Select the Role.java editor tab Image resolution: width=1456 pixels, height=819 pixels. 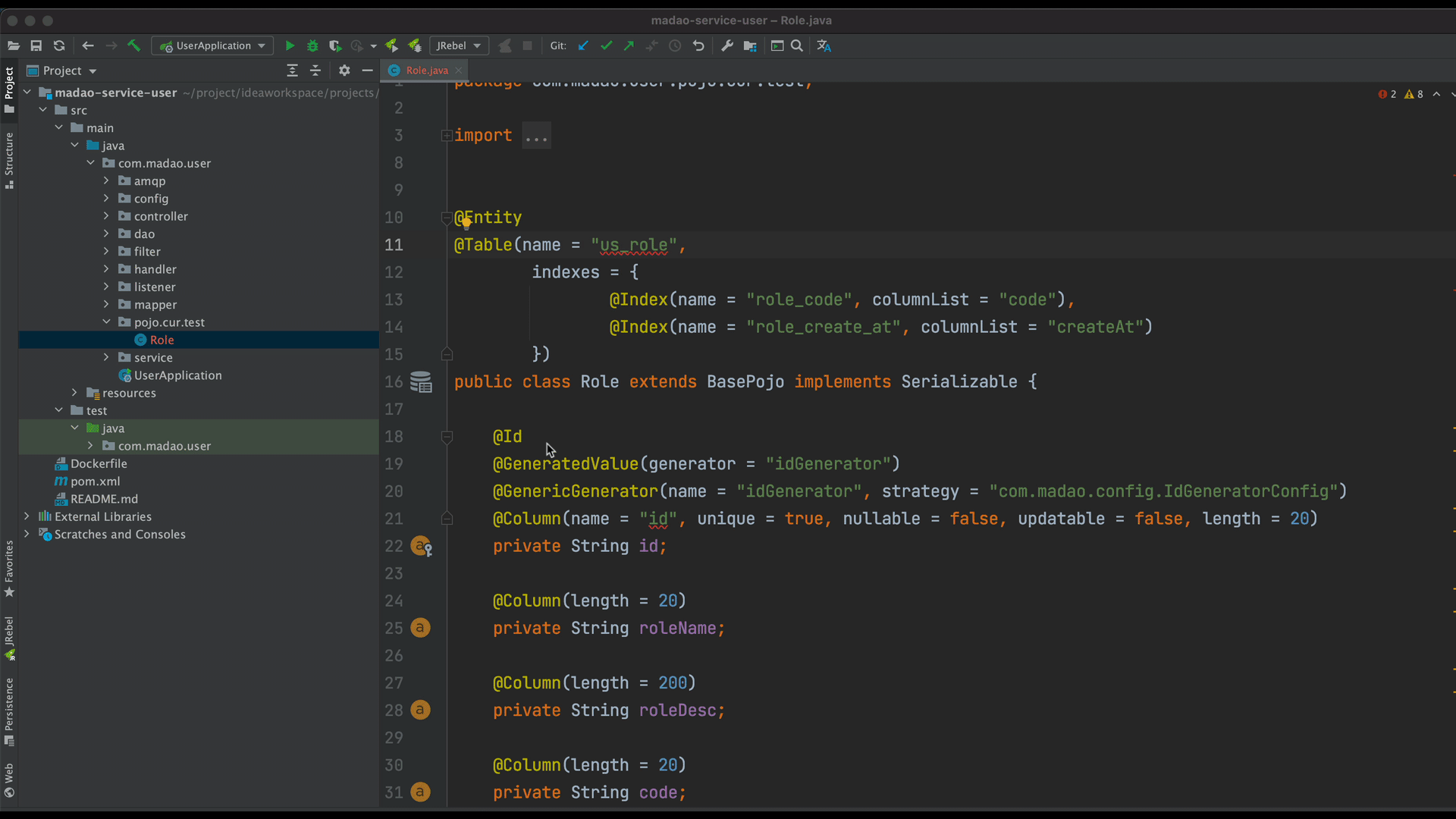pyautogui.click(x=426, y=71)
